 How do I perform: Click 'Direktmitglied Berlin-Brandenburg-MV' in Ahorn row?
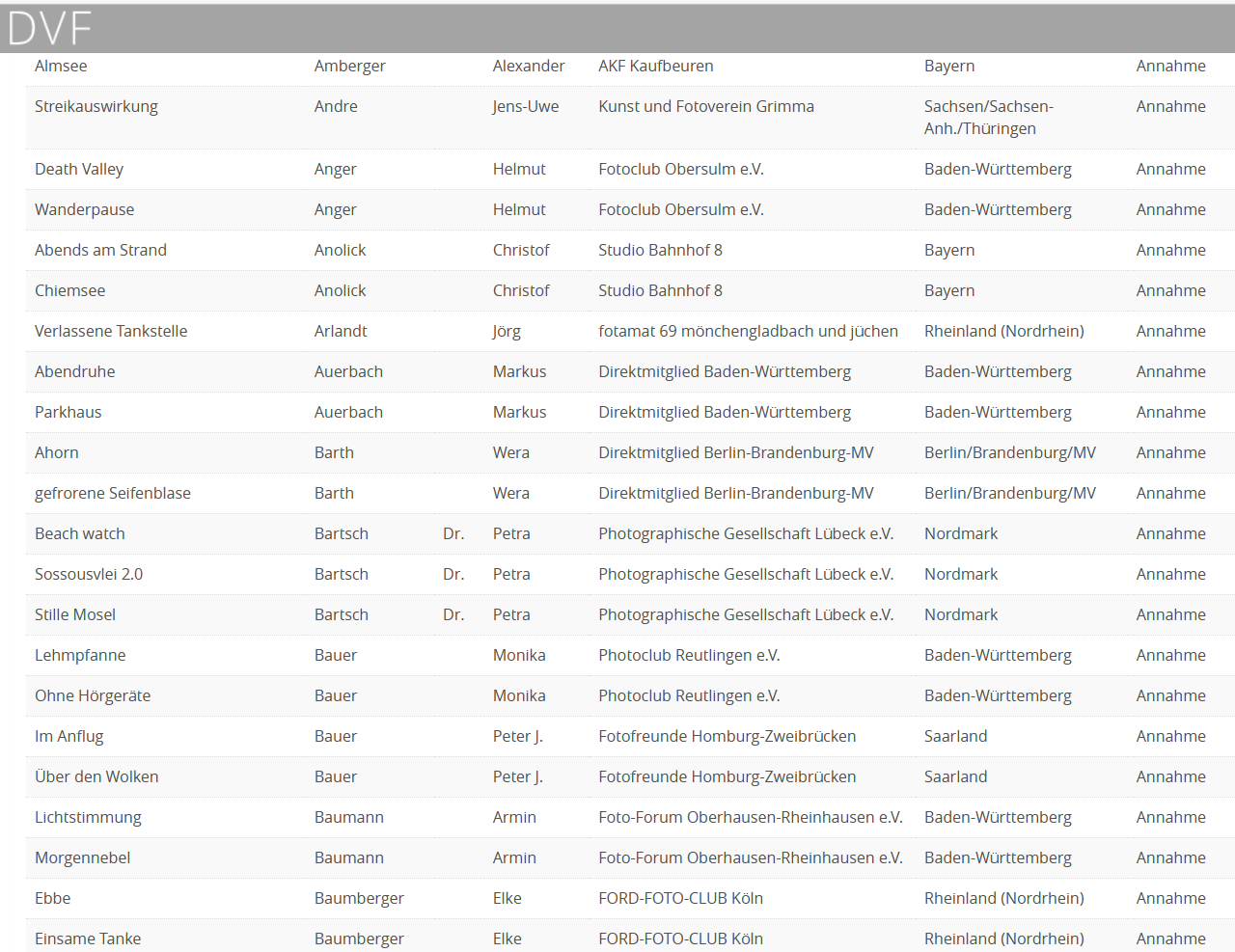coord(736,452)
